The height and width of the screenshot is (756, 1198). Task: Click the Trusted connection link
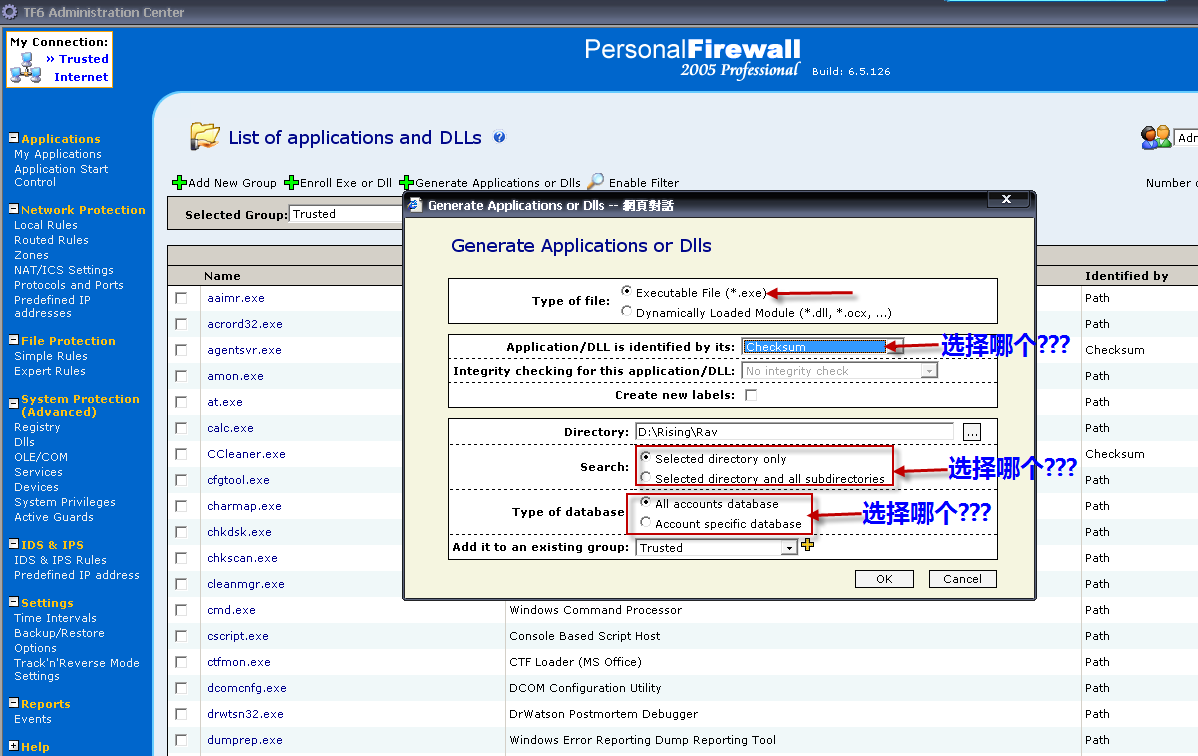point(83,59)
